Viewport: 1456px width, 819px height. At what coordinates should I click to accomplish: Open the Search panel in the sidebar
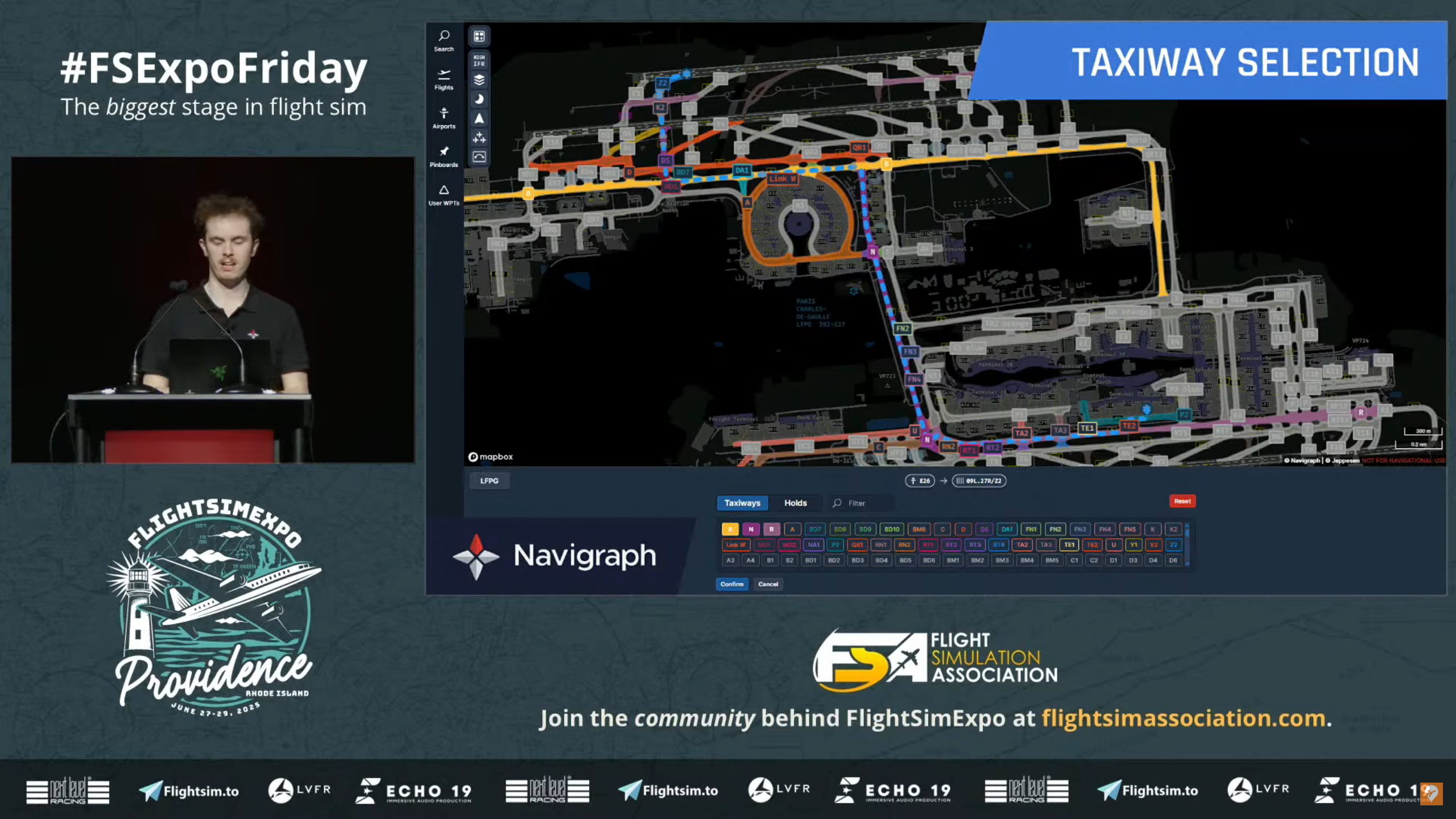point(444,40)
